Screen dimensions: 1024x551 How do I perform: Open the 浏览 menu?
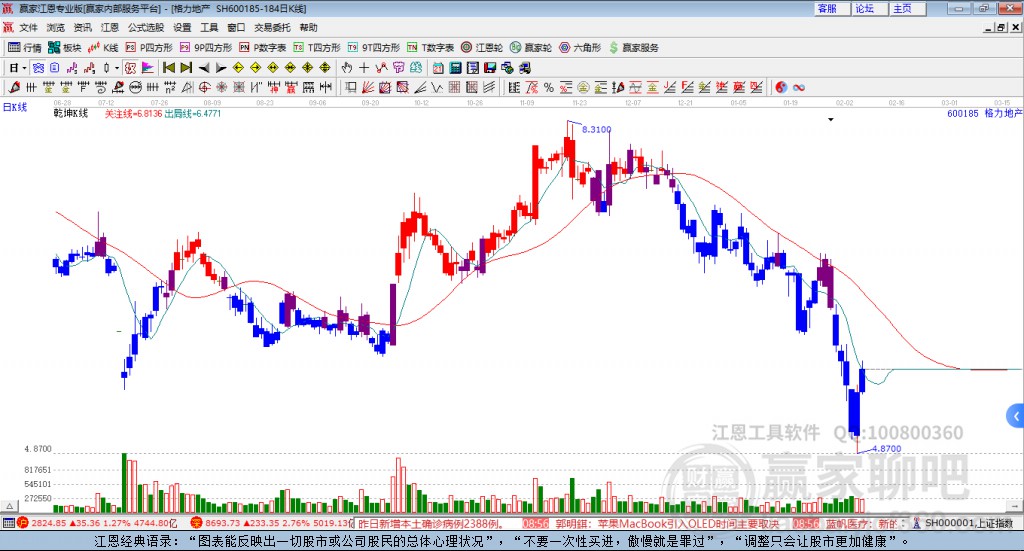[56, 27]
